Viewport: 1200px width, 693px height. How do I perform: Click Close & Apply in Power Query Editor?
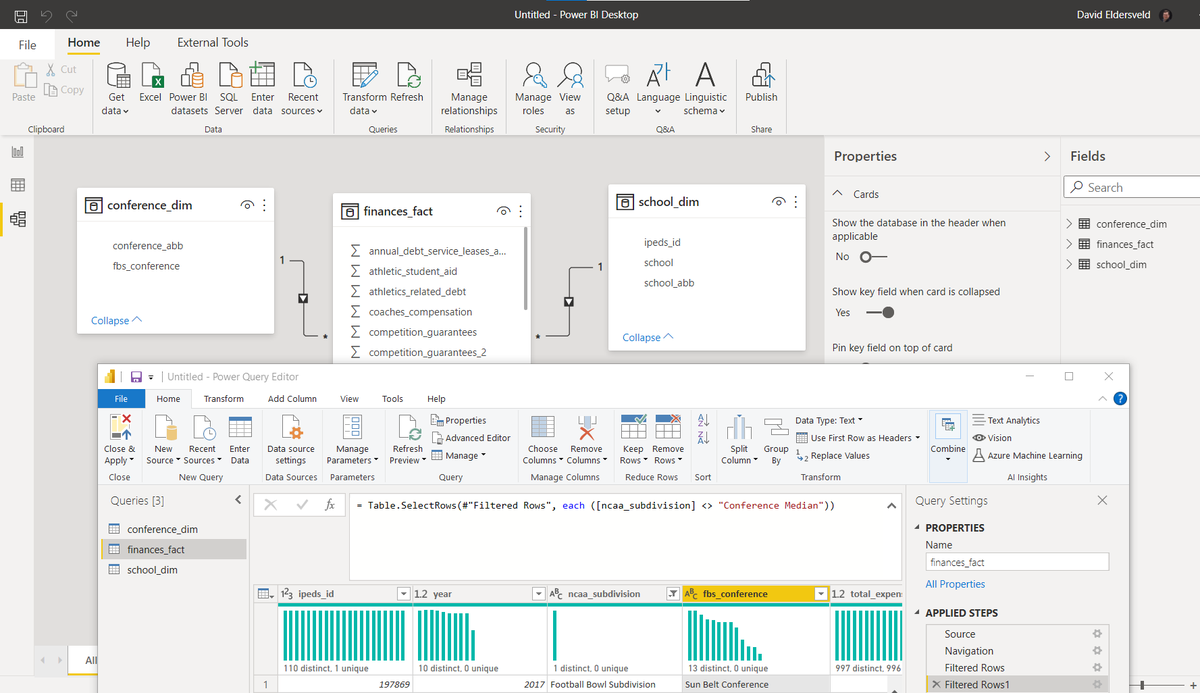pos(120,440)
